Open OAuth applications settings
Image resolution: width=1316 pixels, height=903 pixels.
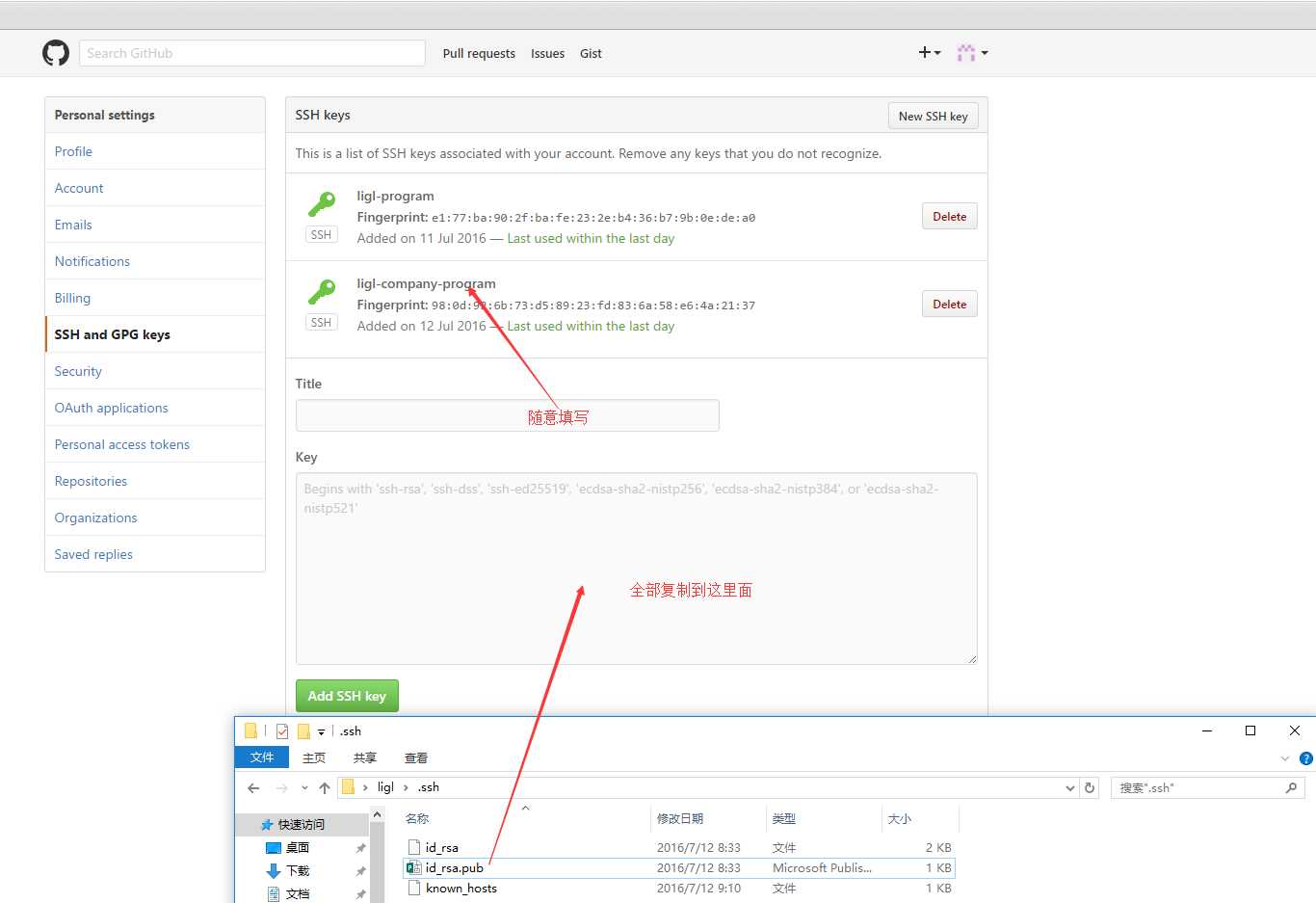[155, 408]
